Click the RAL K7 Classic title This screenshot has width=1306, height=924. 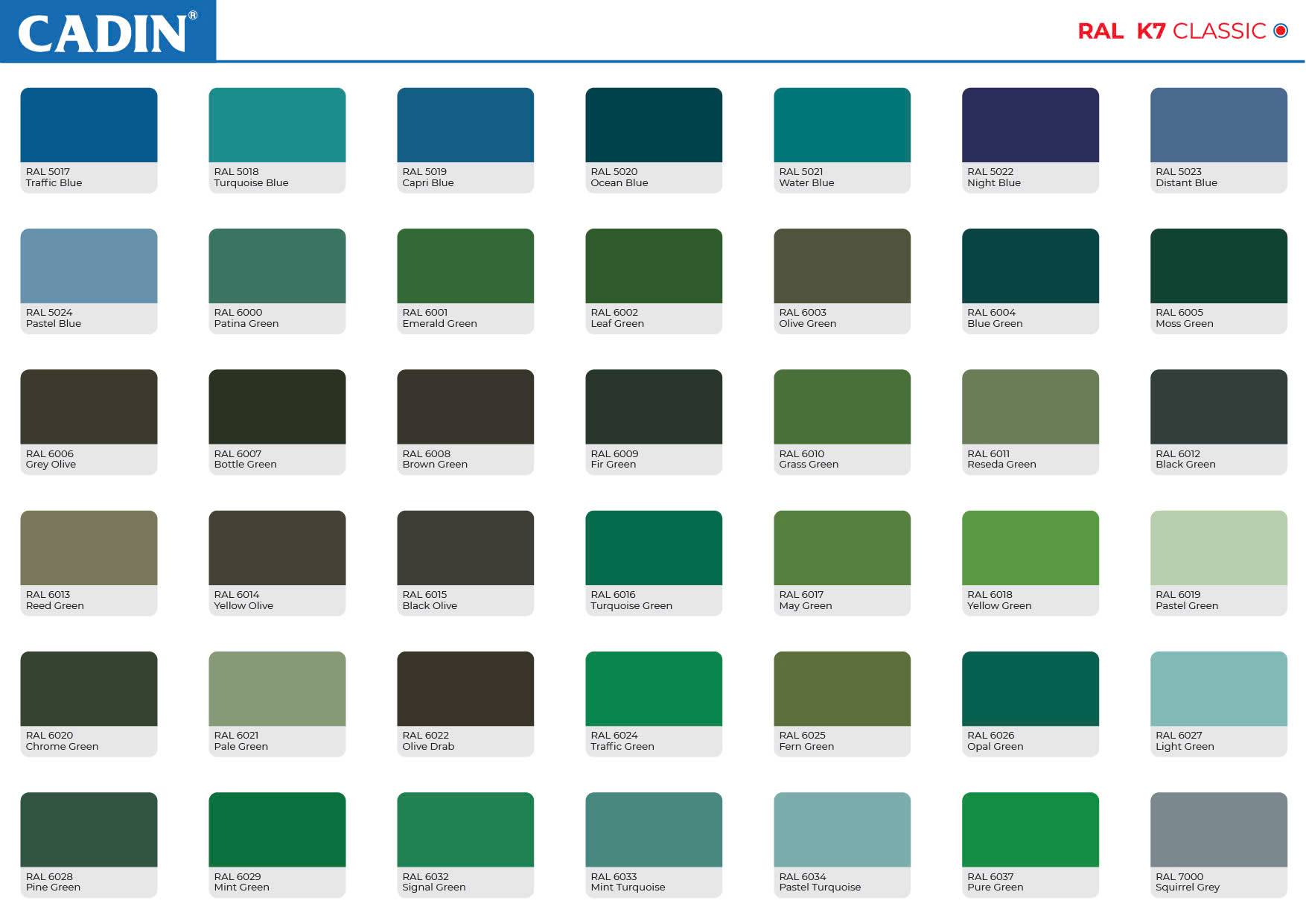tap(1182, 31)
